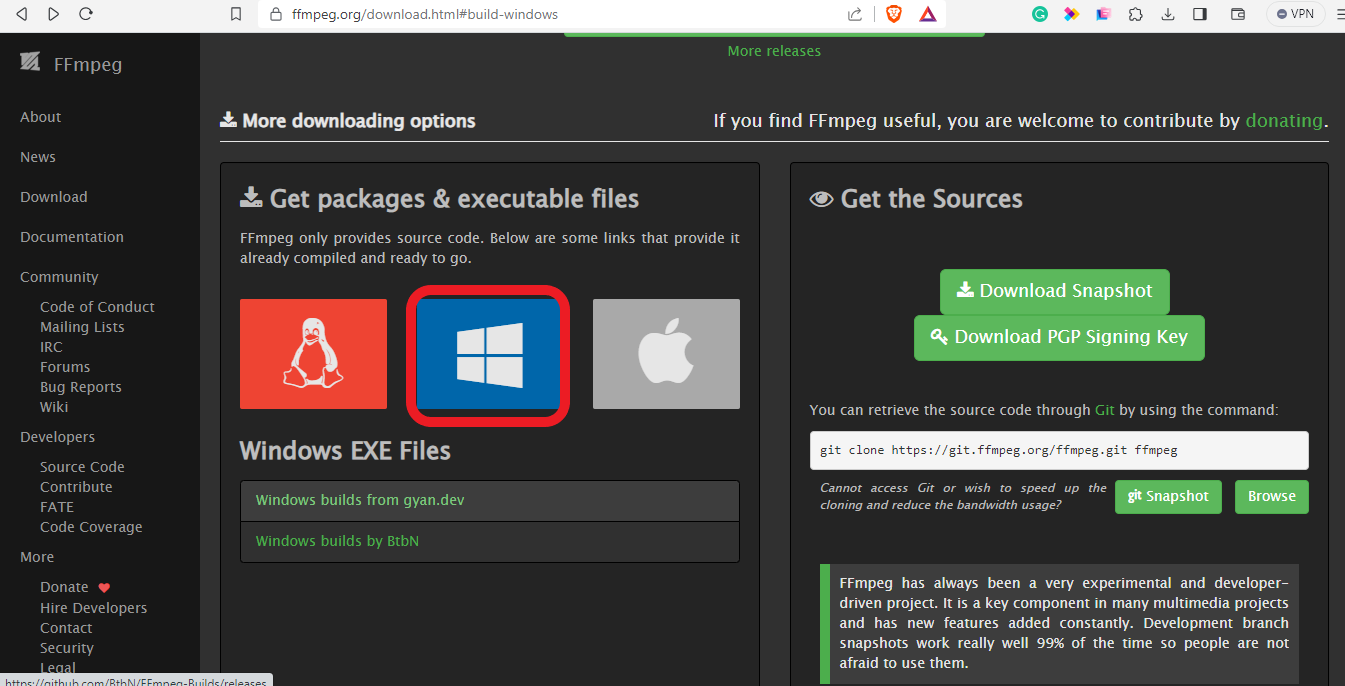The image size is (1345, 686).
Task: Toggle the browser sidebar panel
Action: (1200, 14)
